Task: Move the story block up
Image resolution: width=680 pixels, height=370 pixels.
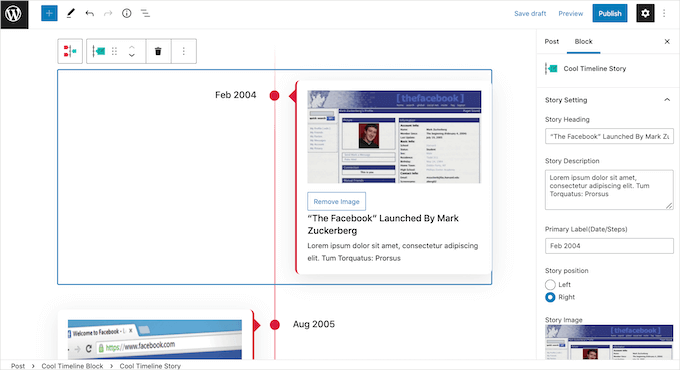Action: tap(132, 47)
